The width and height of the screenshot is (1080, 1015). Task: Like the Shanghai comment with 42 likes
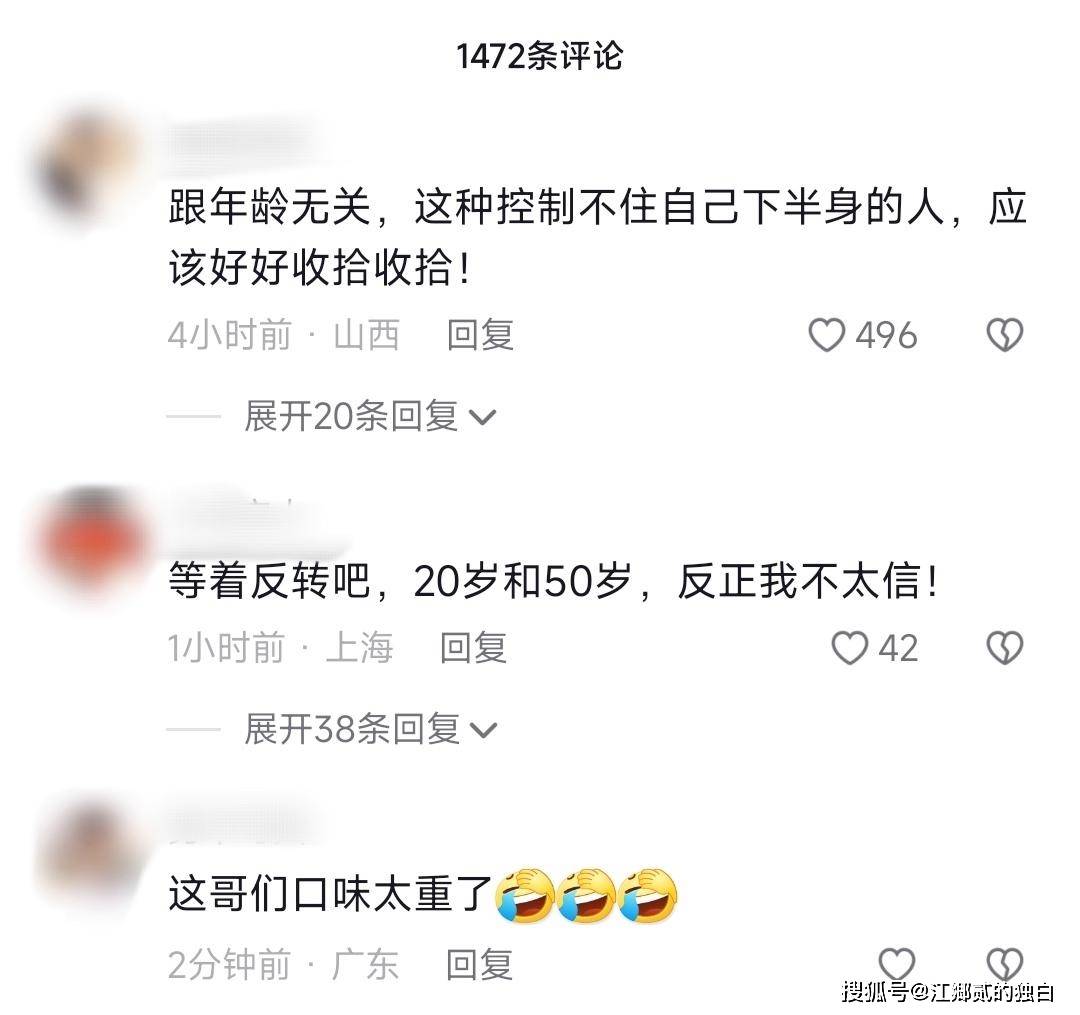point(849,648)
